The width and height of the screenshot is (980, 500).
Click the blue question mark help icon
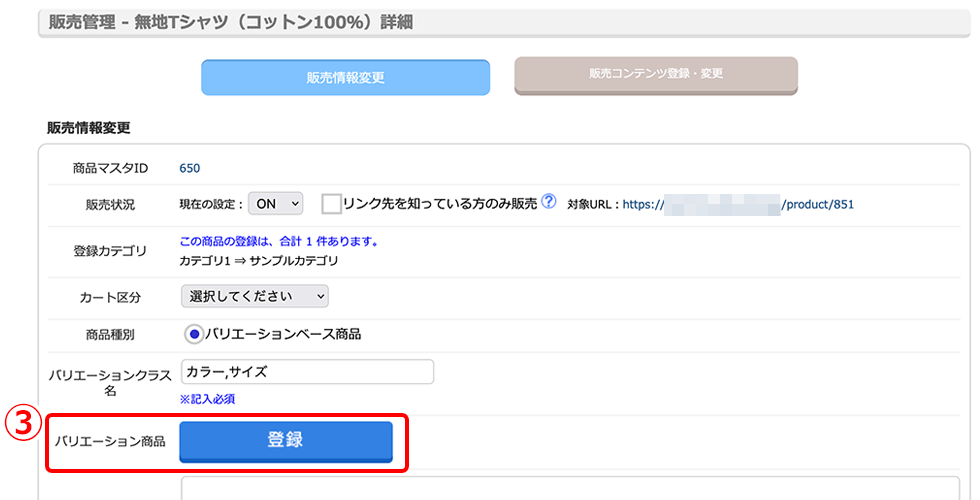point(549,202)
